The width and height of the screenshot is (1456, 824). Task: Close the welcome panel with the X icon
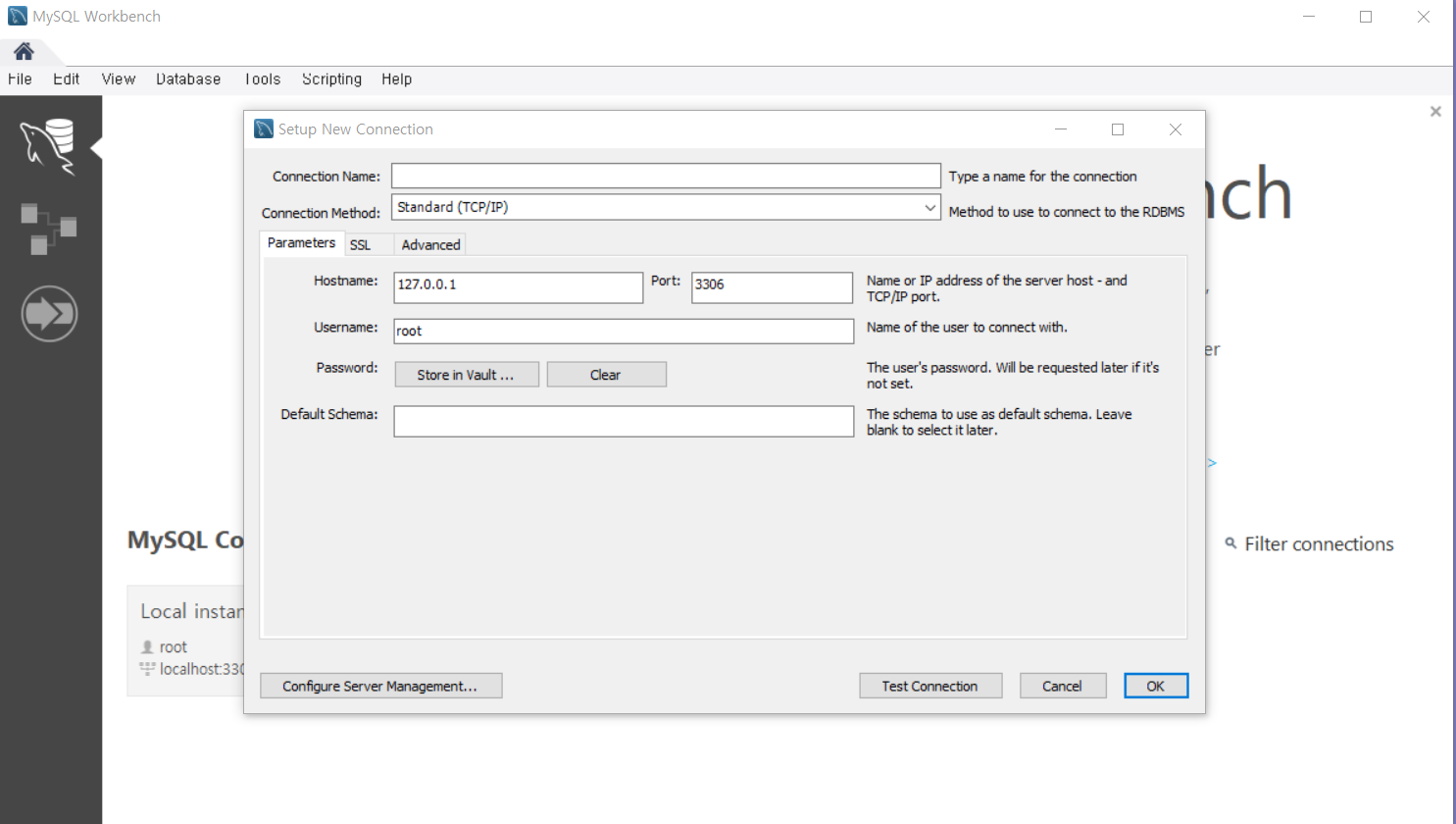pos(1435,112)
